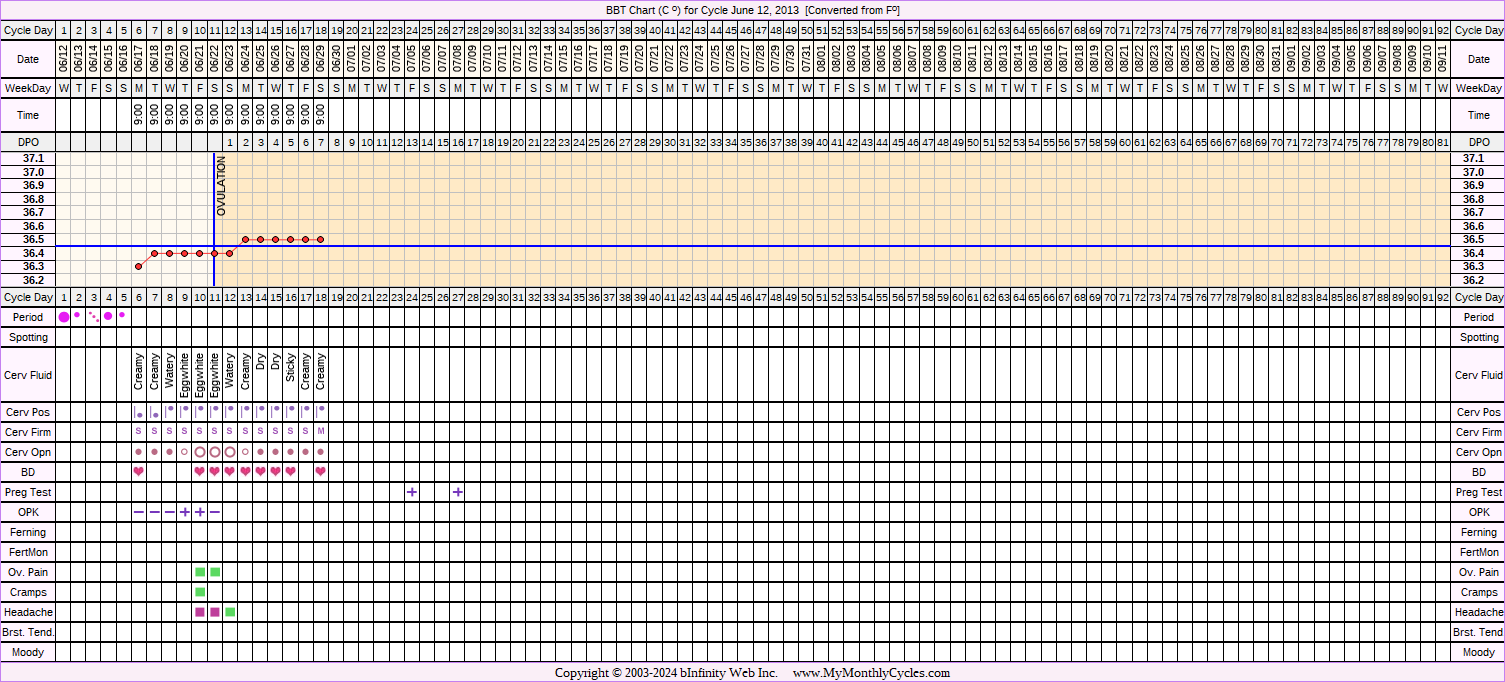Select the first temperature point at 36.3
This screenshot has width=1505, height=682.
click(x=139, y=266)
